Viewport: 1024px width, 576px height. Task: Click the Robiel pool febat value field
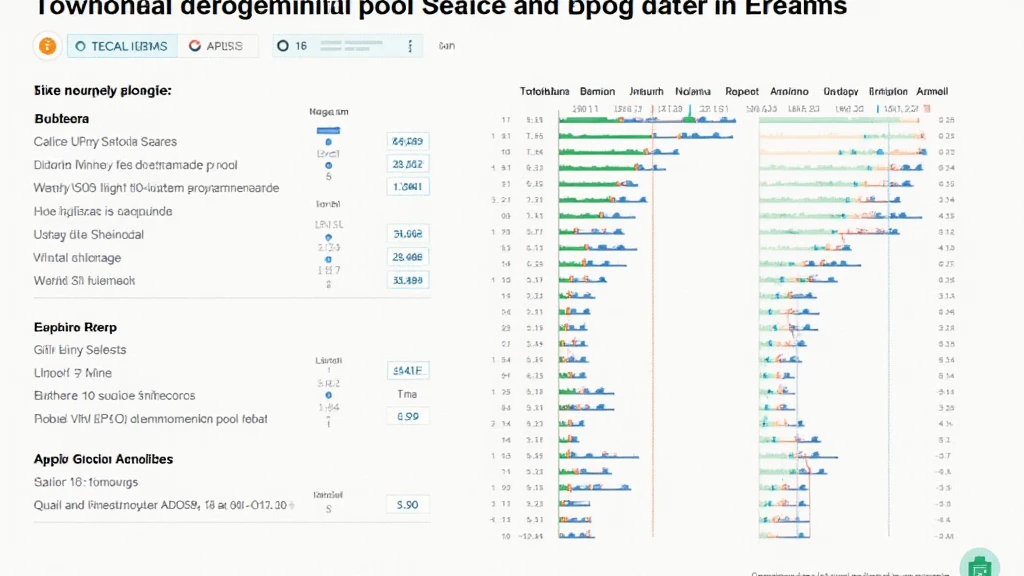click(x=408, y=416)
